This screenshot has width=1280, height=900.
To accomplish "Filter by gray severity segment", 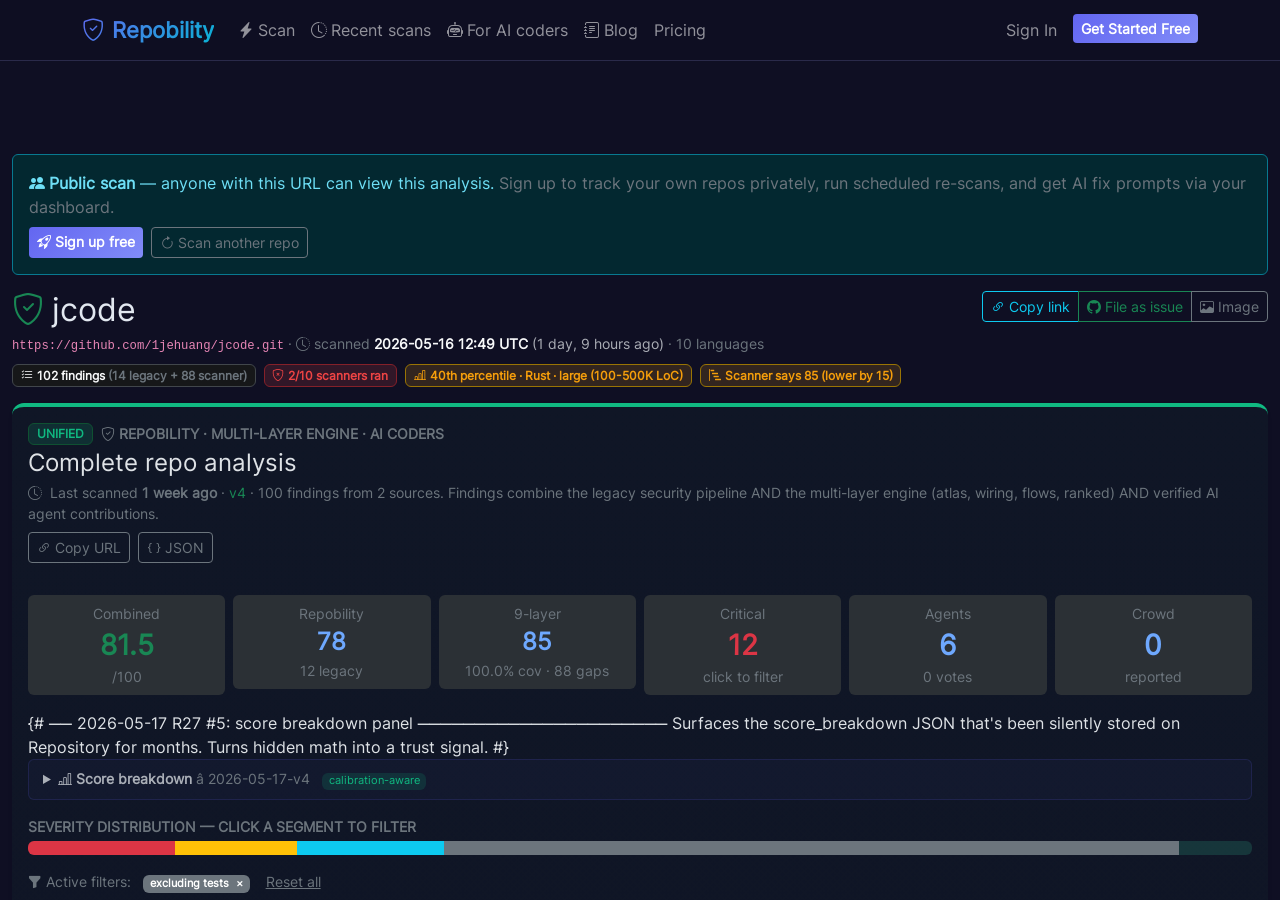I will [811, 848].
